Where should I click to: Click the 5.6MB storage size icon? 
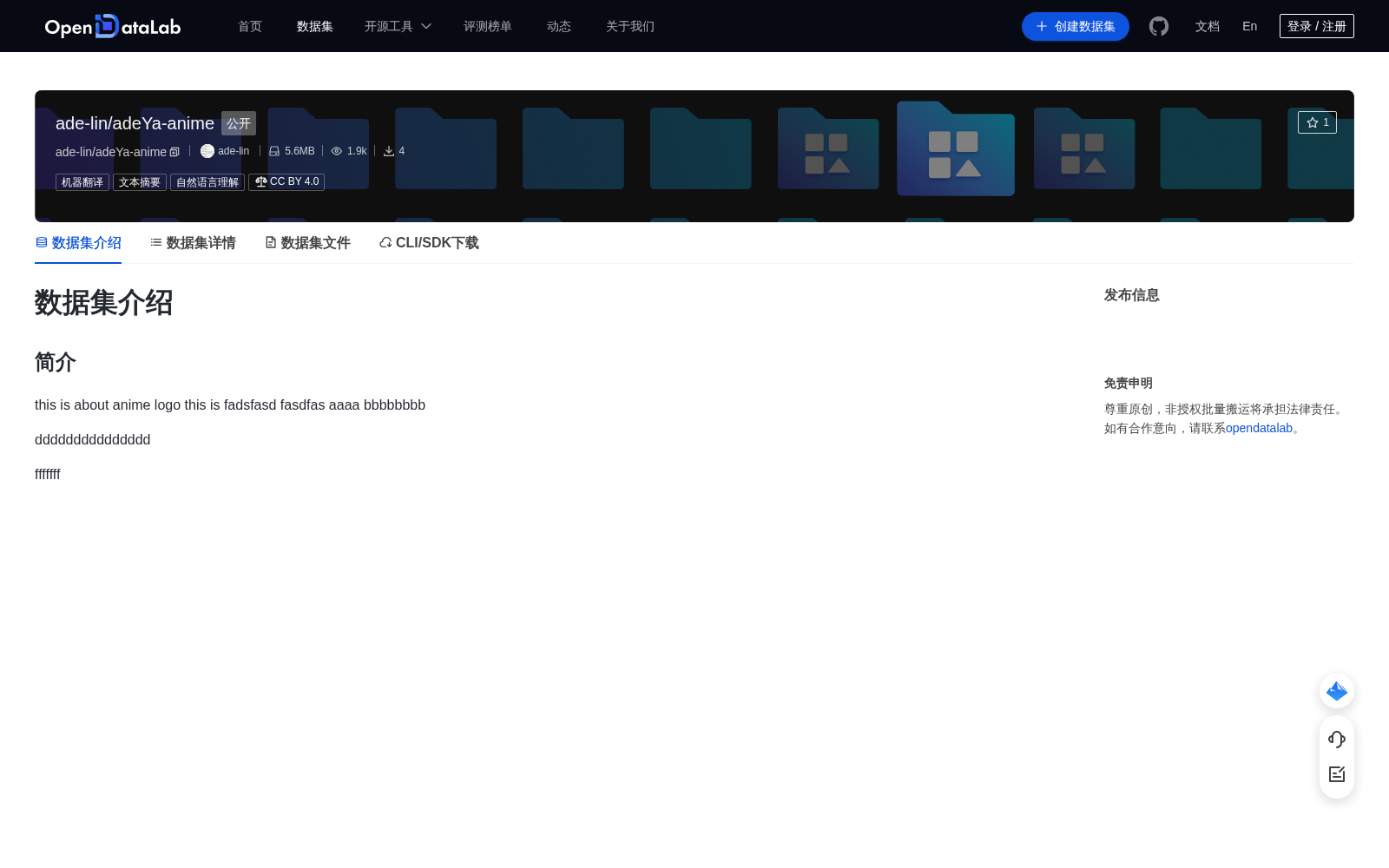274,151
